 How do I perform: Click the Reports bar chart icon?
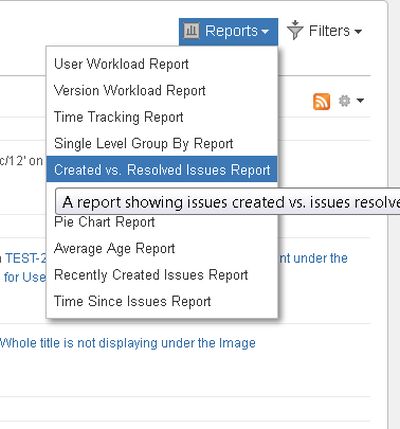coord(192,31)
